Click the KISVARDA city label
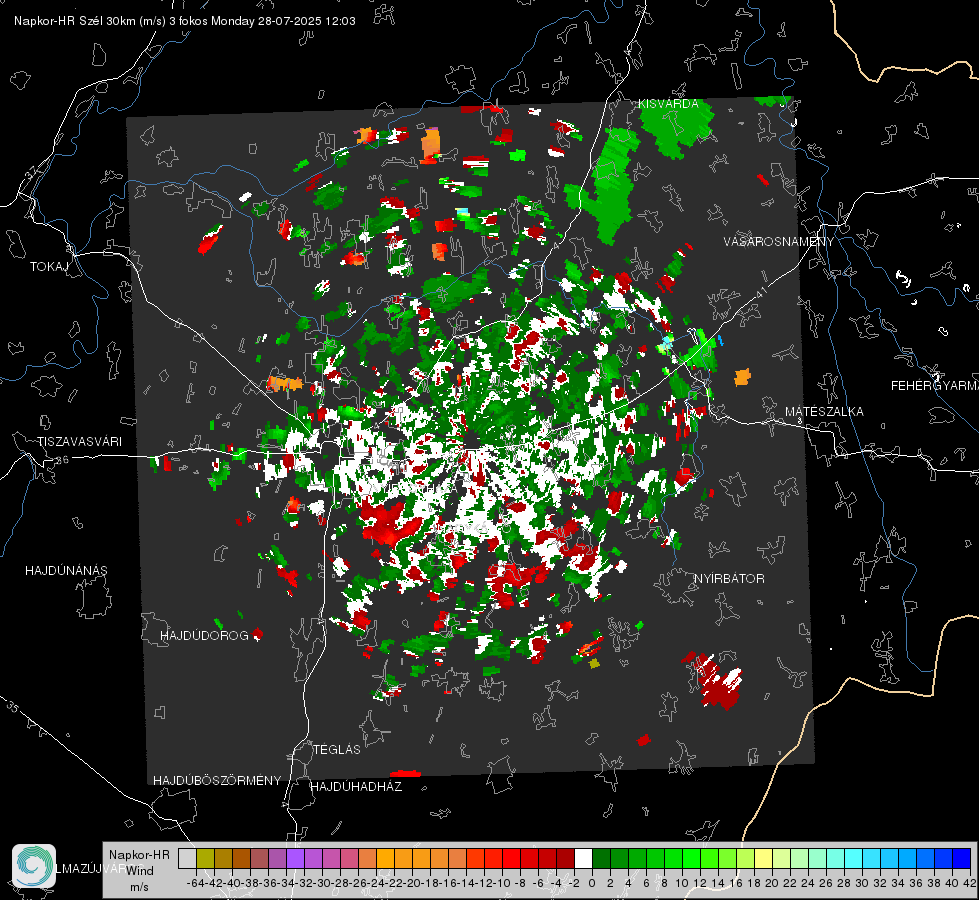Viewport: 979px width, 900px height. click(x=668, y=104)
